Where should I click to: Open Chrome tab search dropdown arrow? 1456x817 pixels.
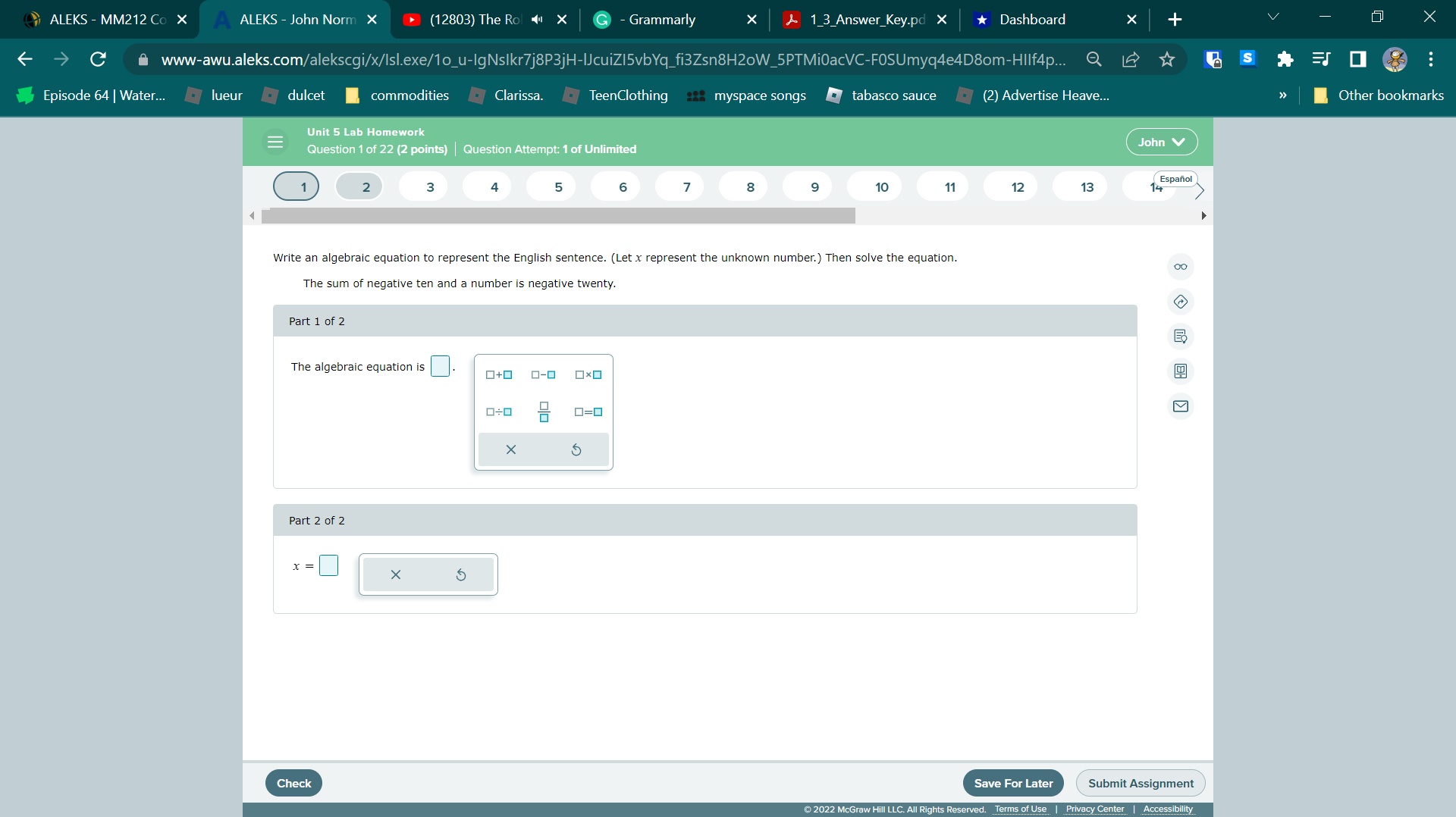(x=1273, y=17)
